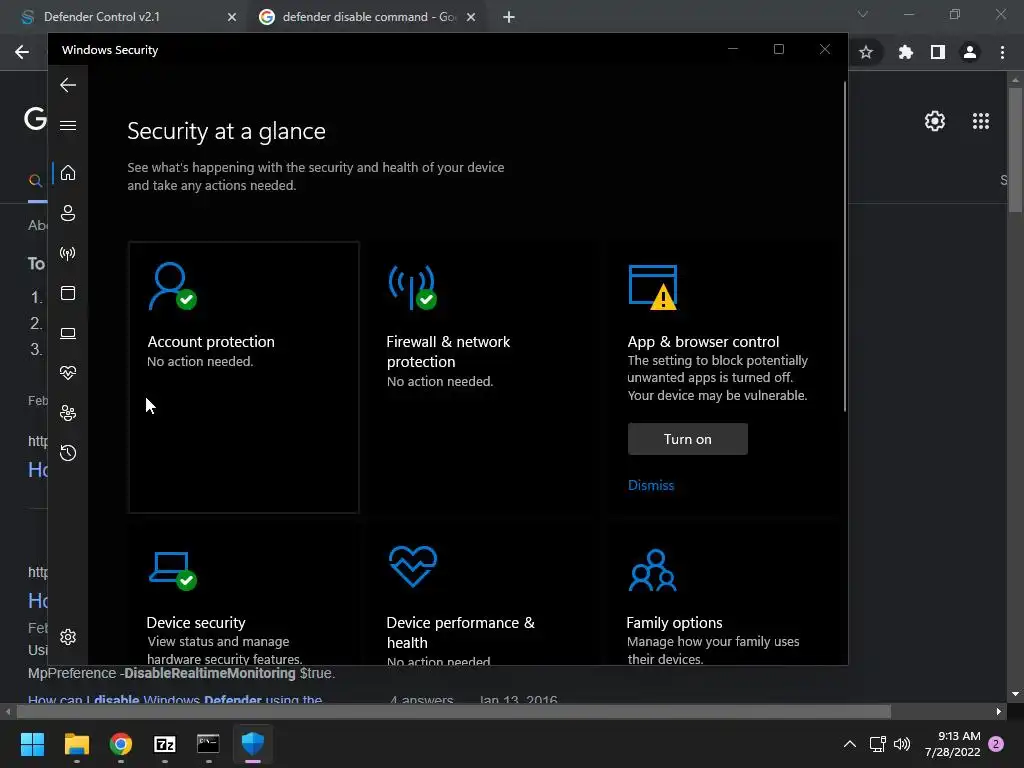Open Device performance & health sidebar icon
Screen dimensions: 1024x768
68,373
